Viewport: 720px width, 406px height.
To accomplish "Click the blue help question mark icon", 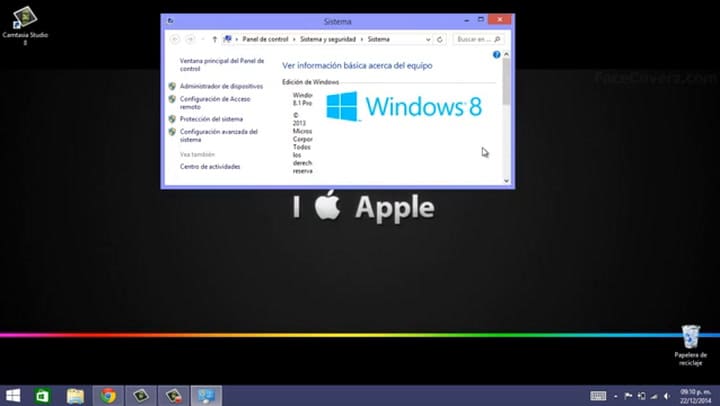I will [x=496, y=54].
